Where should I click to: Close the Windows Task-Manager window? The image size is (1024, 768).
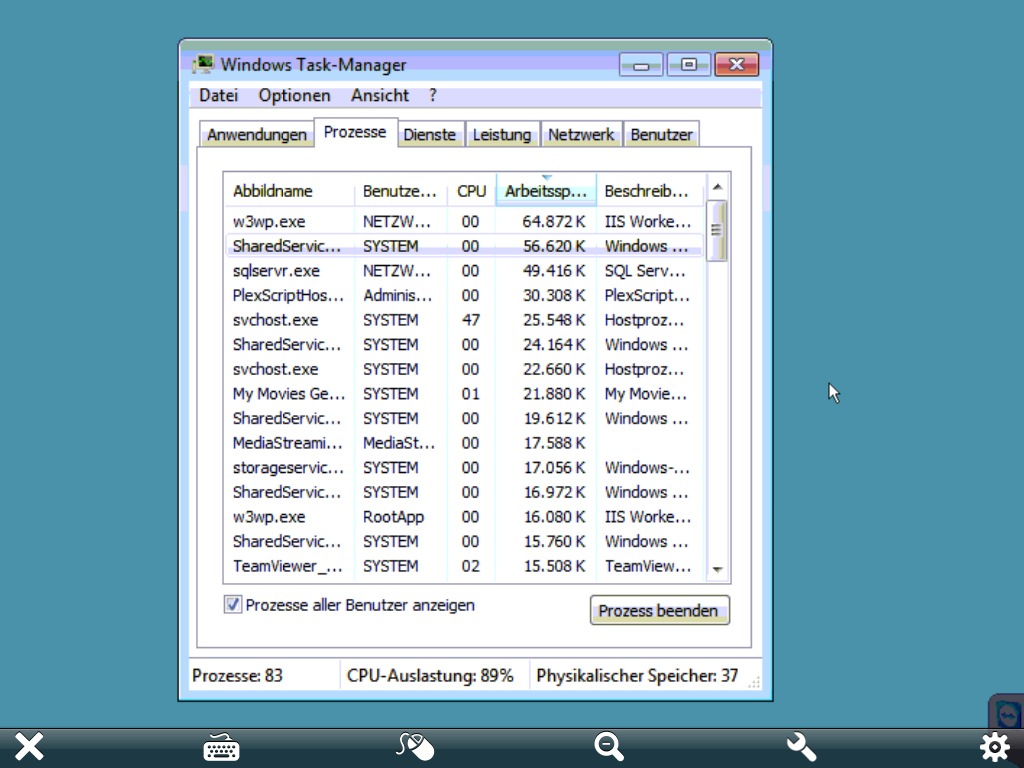point(737,65)
